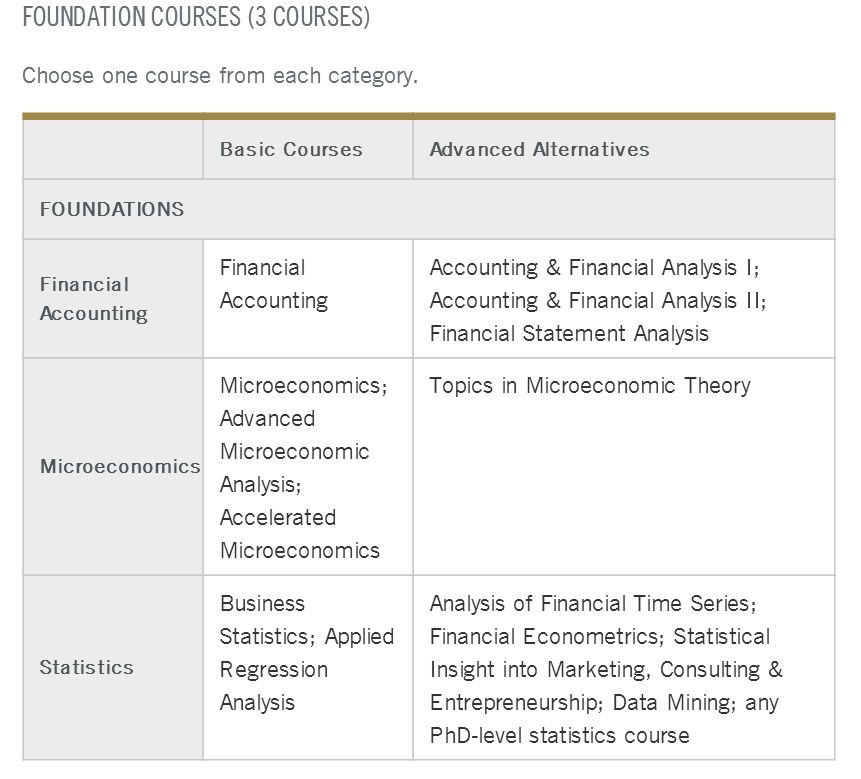The width and height of the screenshot is (861, 779).
Task: Click the bold "Financial Accounting" row label
Action: tap(93, 299)
